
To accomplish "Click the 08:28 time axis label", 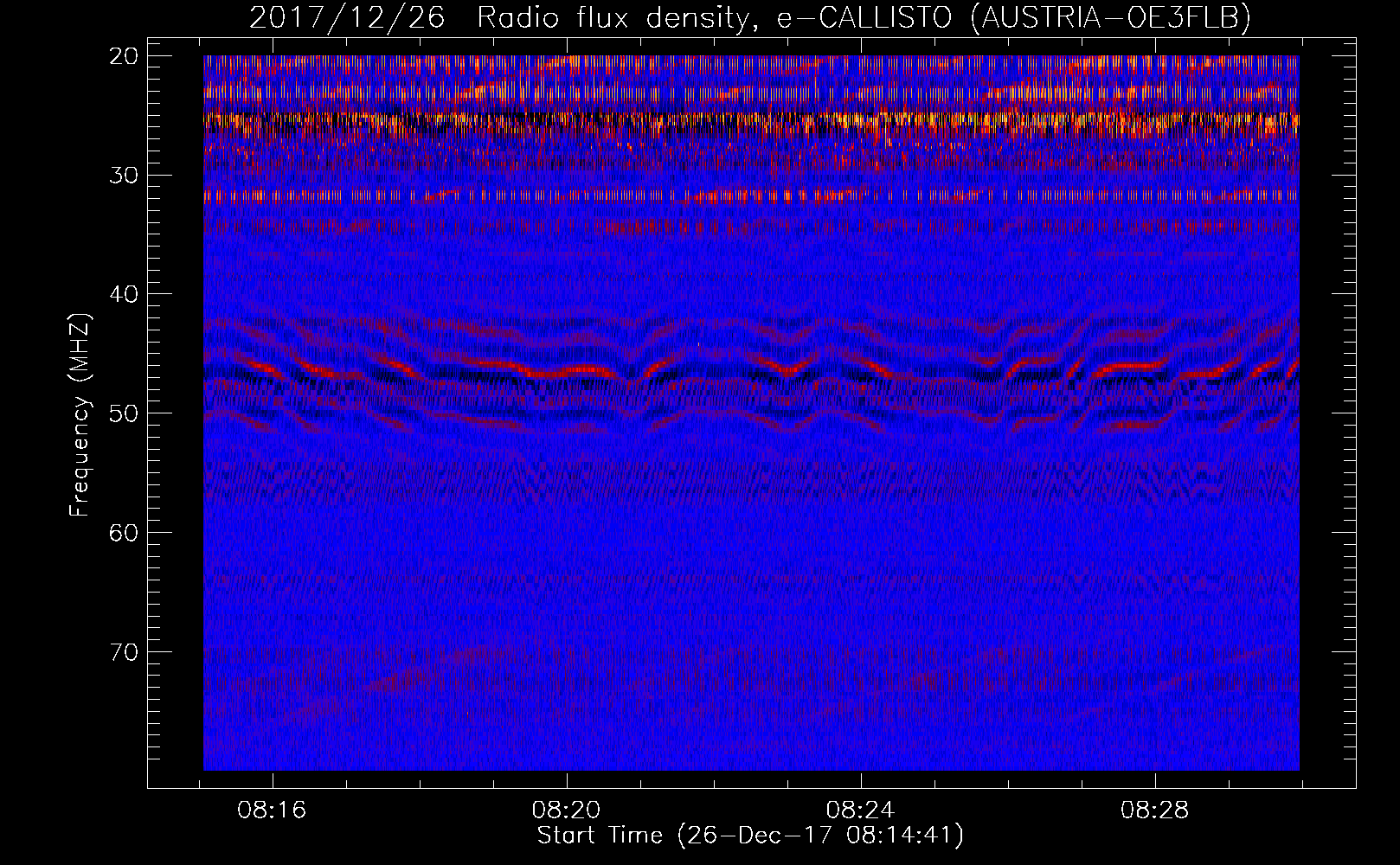I will point(1155,811).
